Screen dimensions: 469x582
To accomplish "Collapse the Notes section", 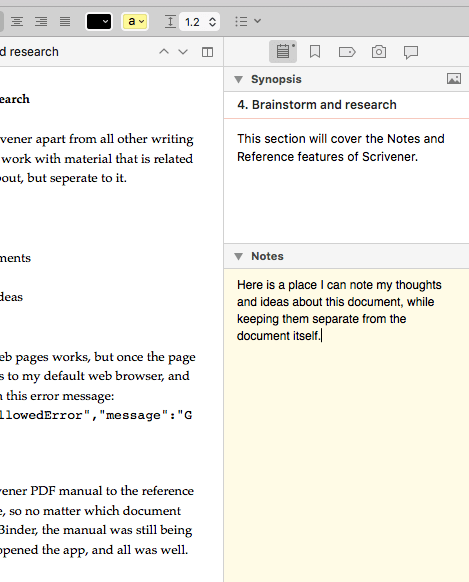I will point(239,256).
